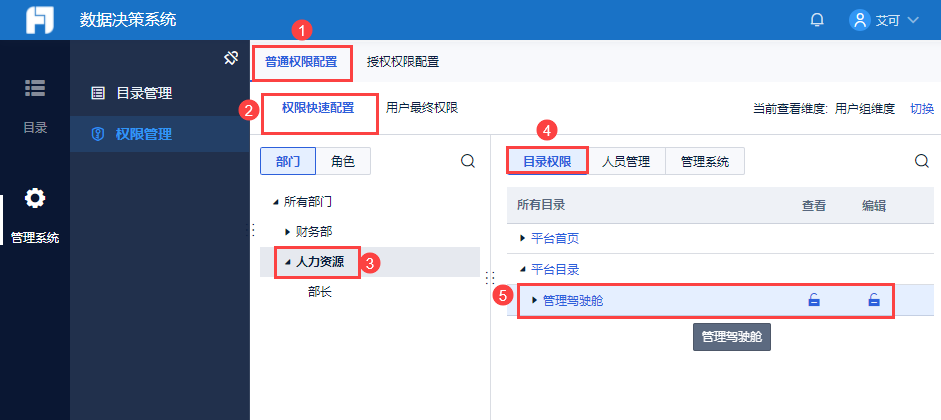Image resolution: width=941 pixels, height=420 pixels.
Task: Click the FineReport logo icon
Action: click(39, 20)
